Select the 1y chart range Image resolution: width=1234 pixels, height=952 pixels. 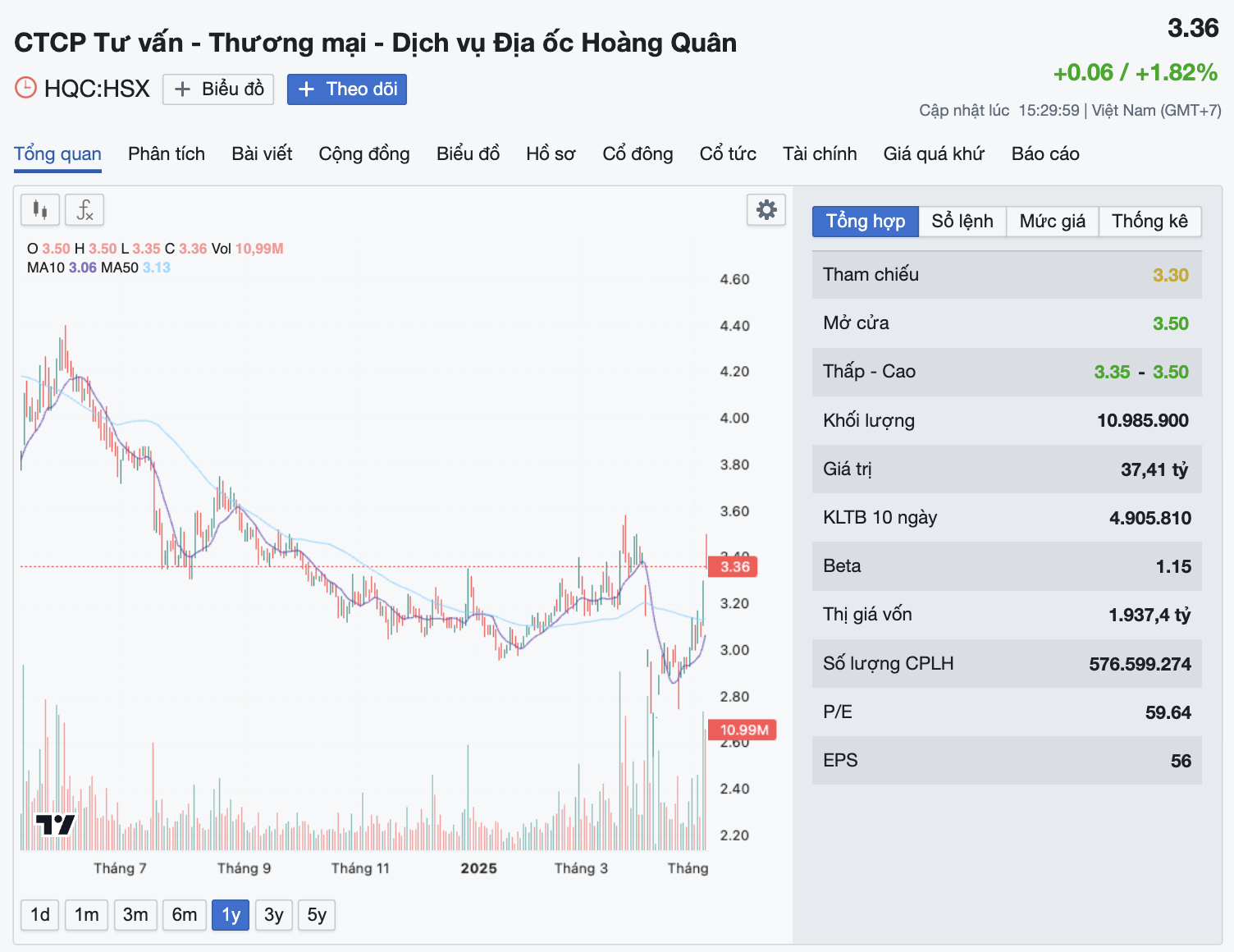231,915
